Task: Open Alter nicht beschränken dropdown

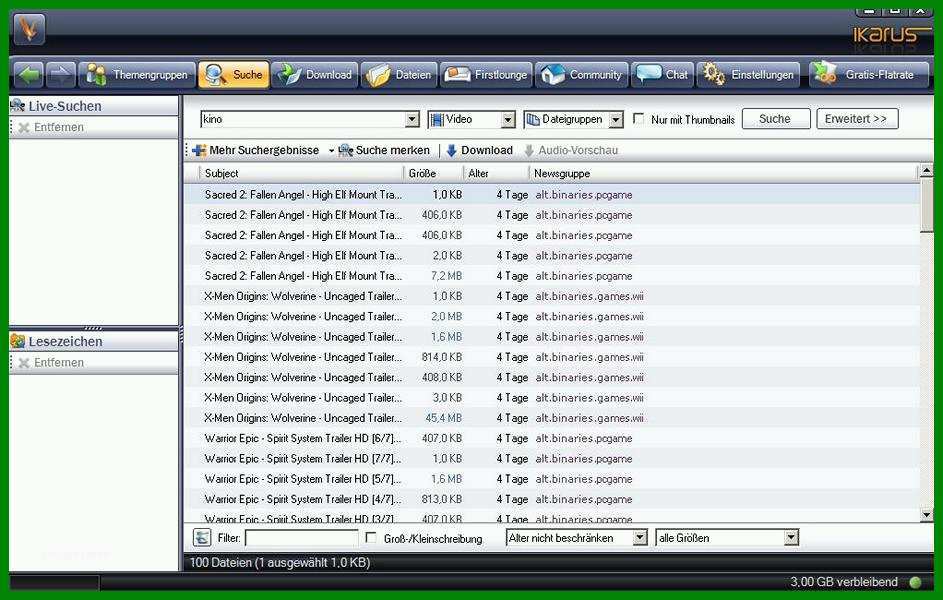Action: click(577, 538)
